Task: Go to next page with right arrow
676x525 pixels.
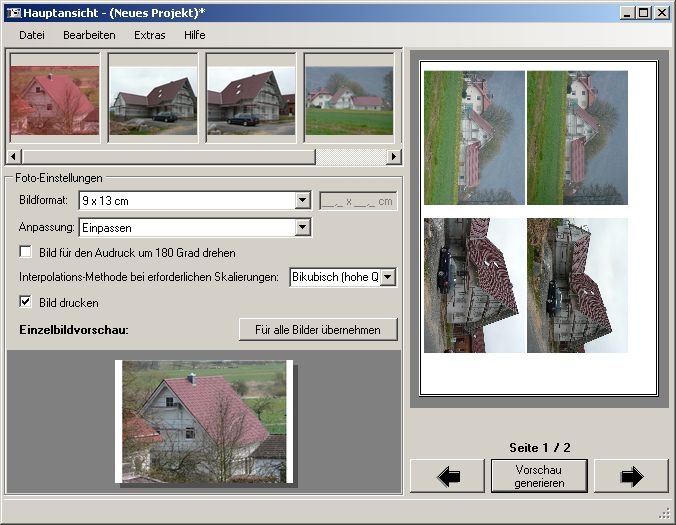Action: [631, 476]
